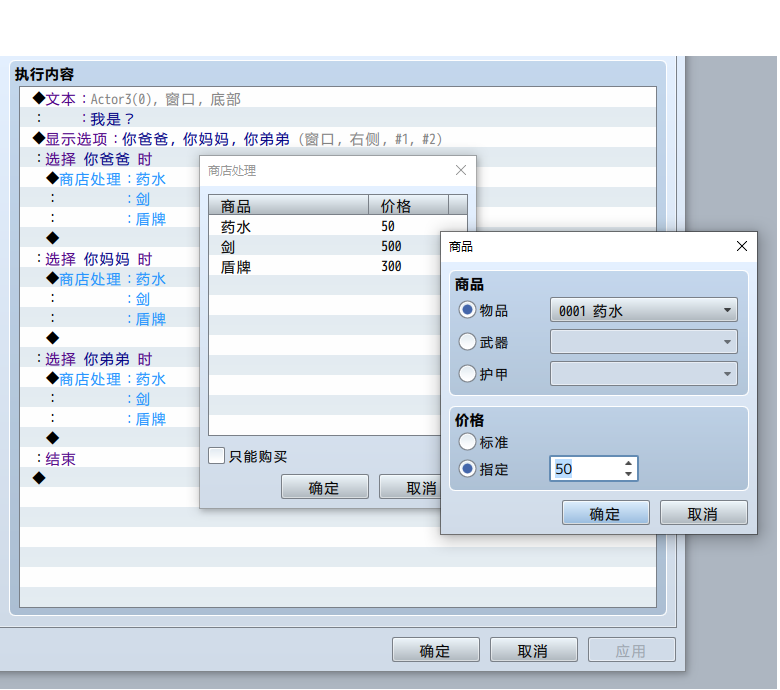Click the 价格 column header
This screenshot has width=780, height=690.
(408, 205)
